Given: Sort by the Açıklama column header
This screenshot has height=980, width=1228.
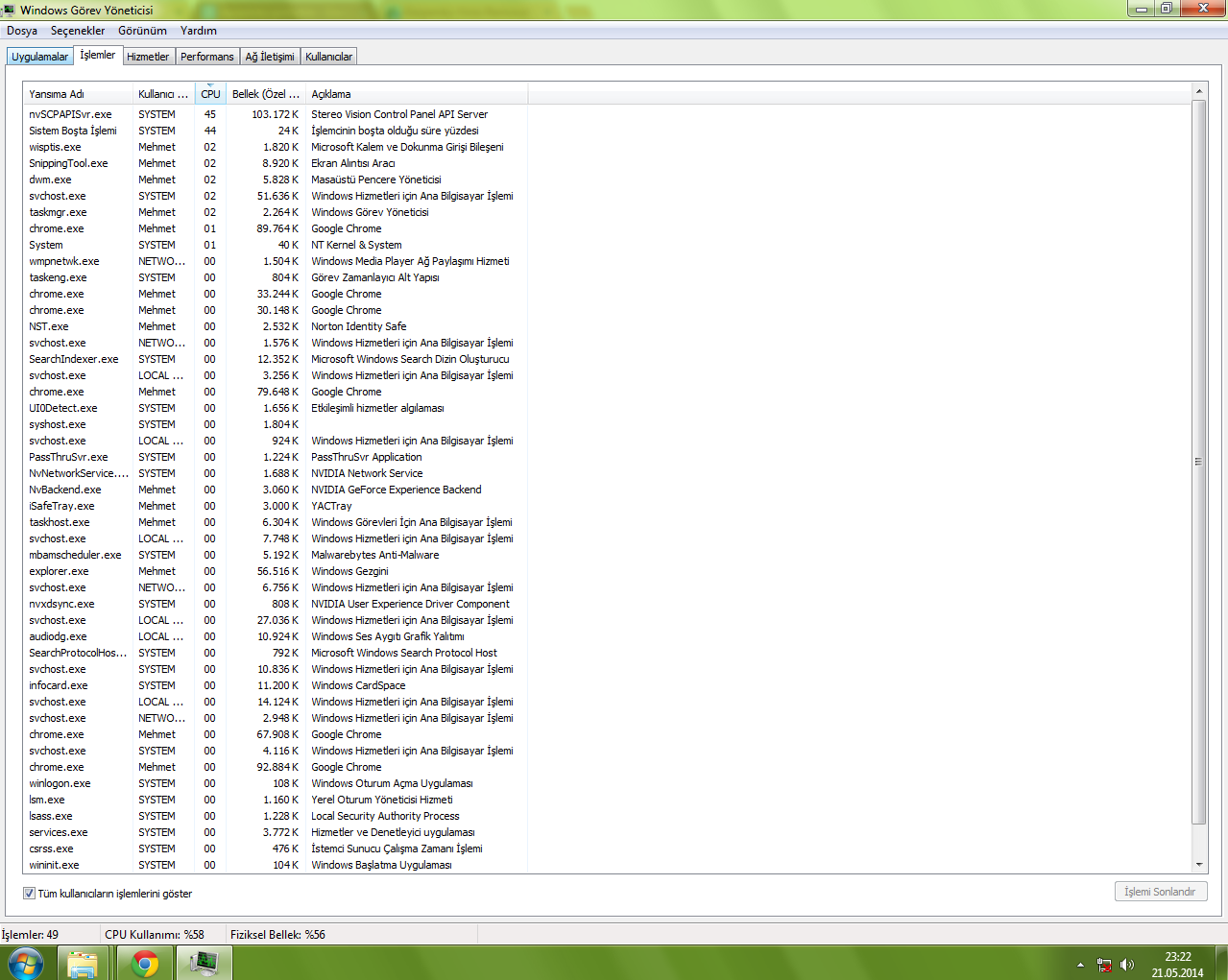Looking at the screenshot, I should tap(417, 94).
